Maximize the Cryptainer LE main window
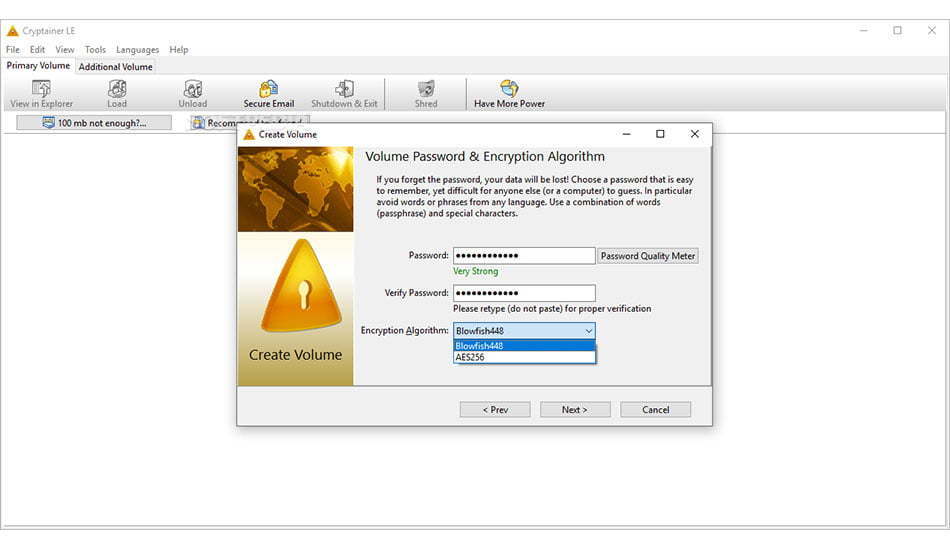Screen dimensions: 950x548 pyautogui.click(x=897, y=30)
